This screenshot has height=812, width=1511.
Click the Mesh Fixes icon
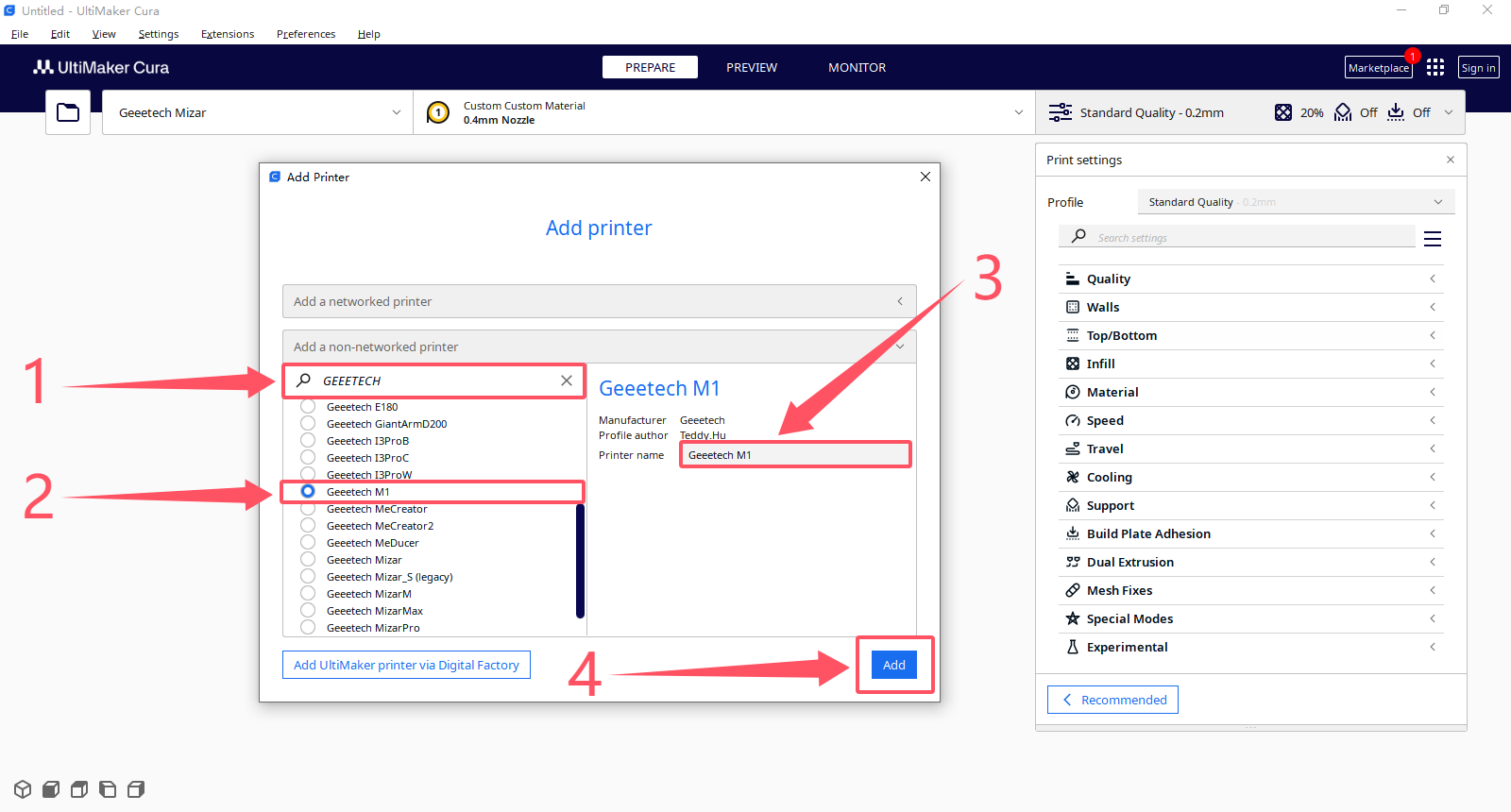coord(1073,590)
